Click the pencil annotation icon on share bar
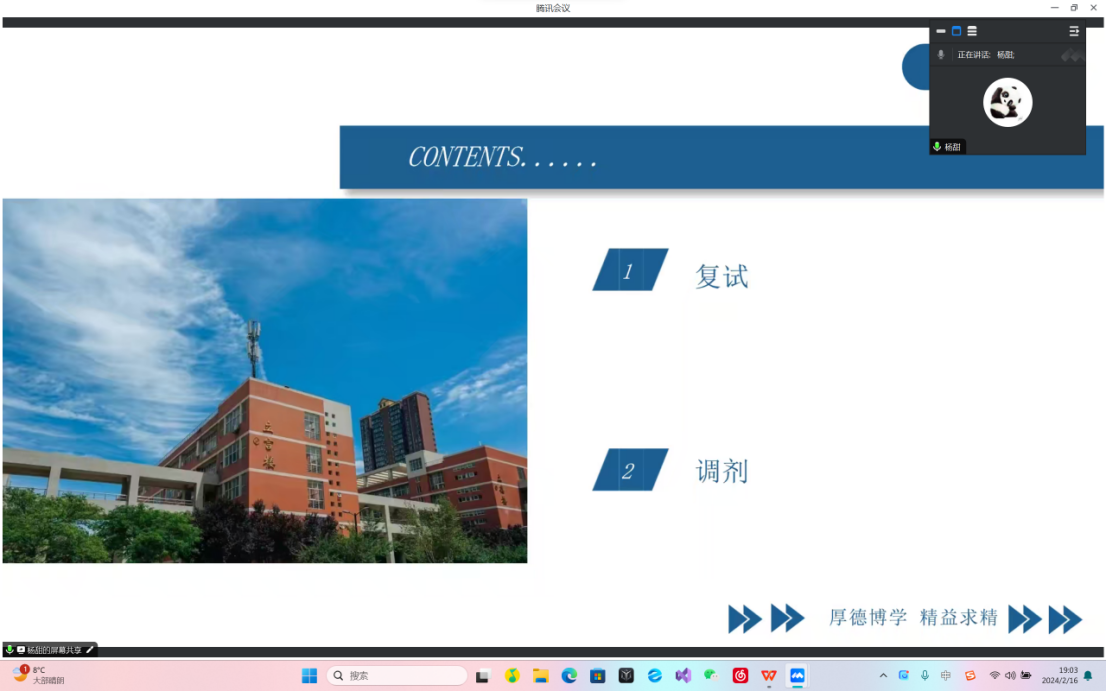Image resolution: width=1106 pixels, height=692 pixels. tap(89, 650)
